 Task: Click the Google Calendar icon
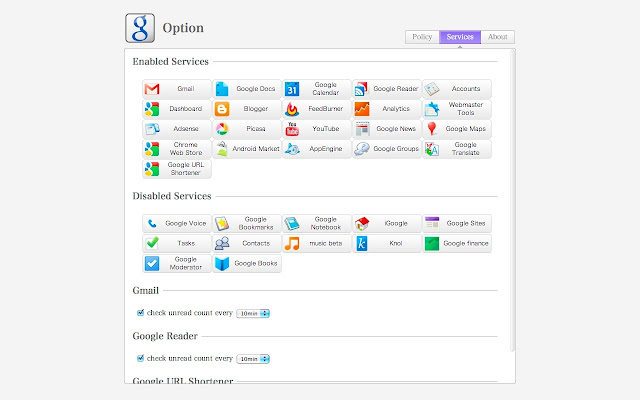click(x=292, y=89)
